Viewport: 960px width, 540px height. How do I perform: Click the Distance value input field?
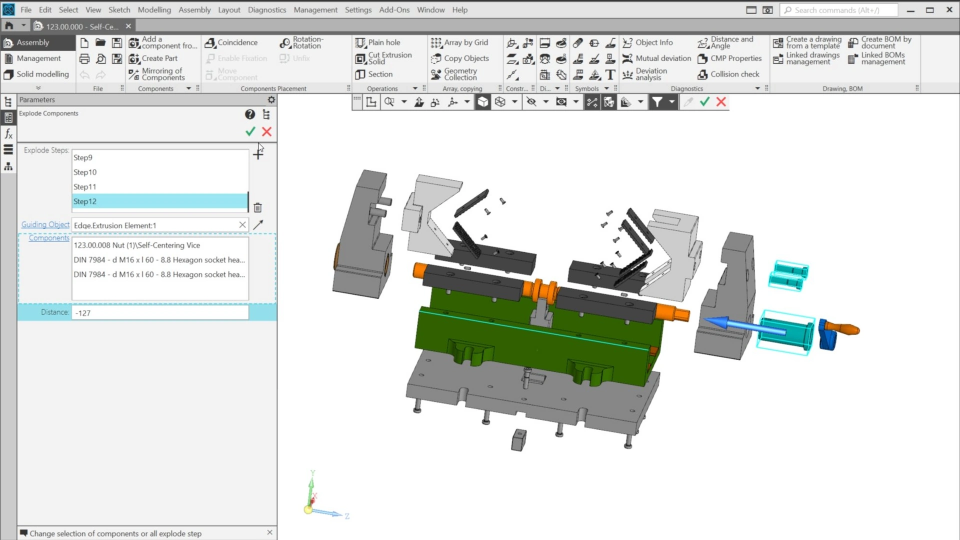159,313
